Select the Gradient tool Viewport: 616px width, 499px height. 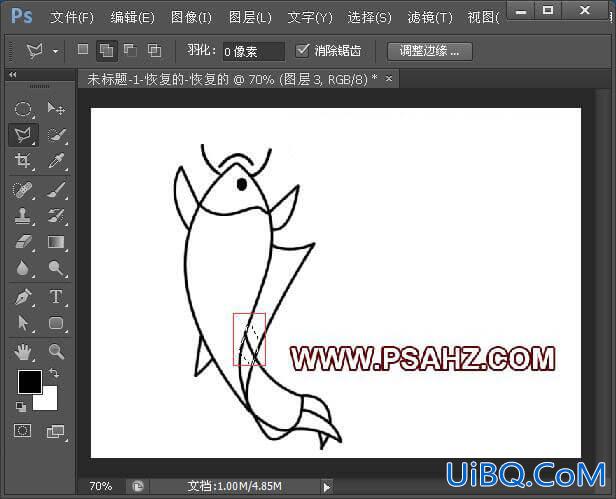[x=56, y=242]
